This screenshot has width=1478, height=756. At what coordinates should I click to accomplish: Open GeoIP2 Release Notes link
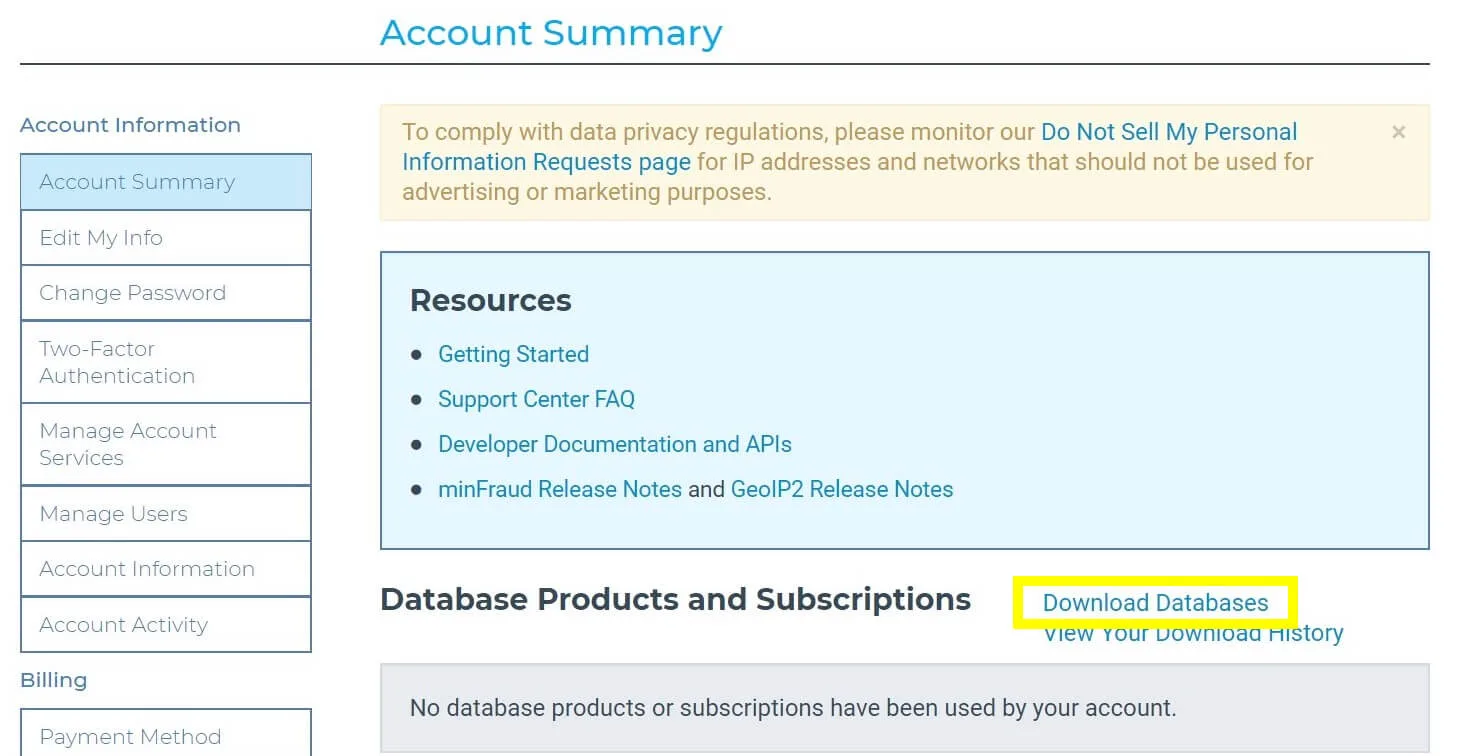(842, 489)
